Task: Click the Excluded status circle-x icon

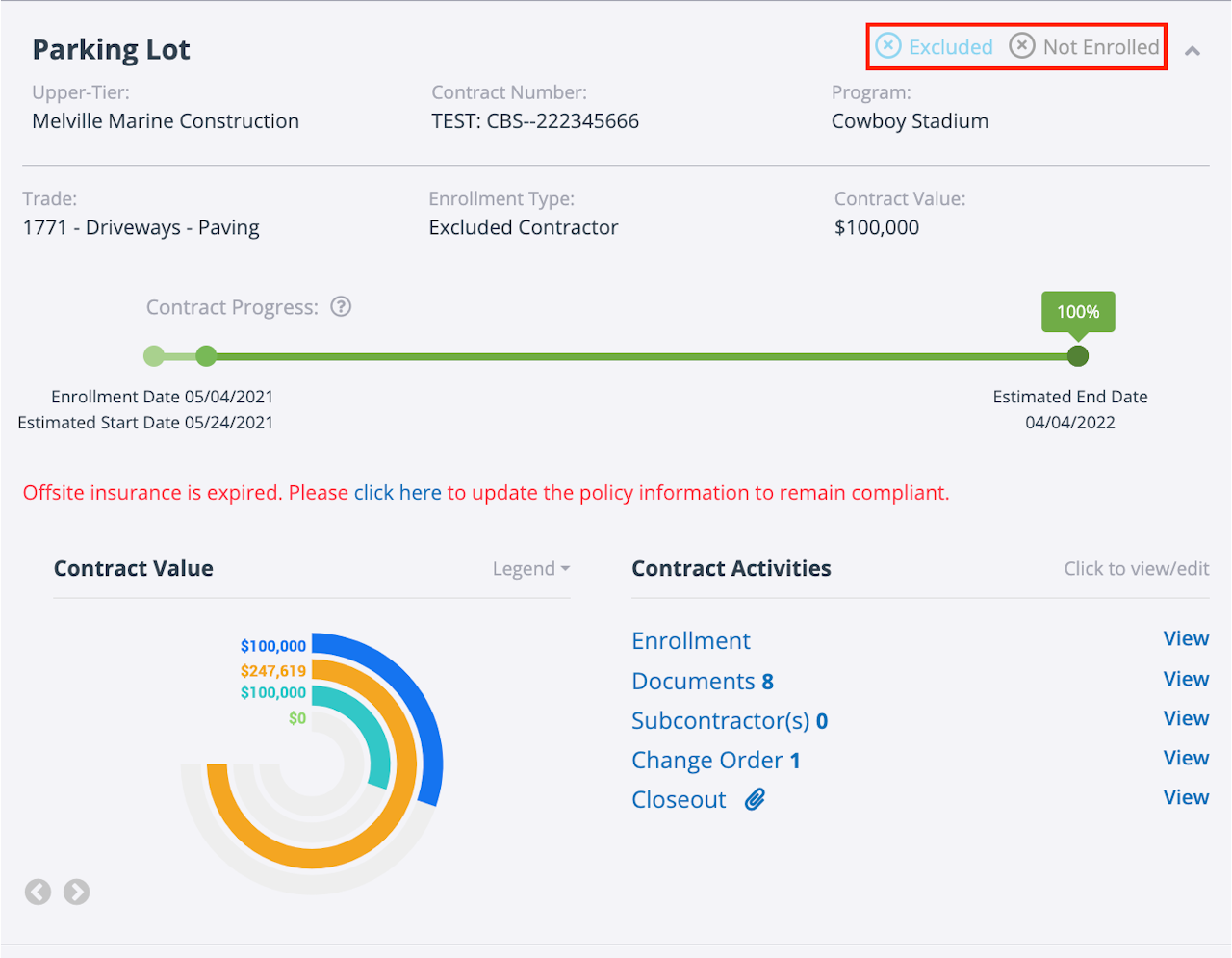Action: click(x=888, y=46)
